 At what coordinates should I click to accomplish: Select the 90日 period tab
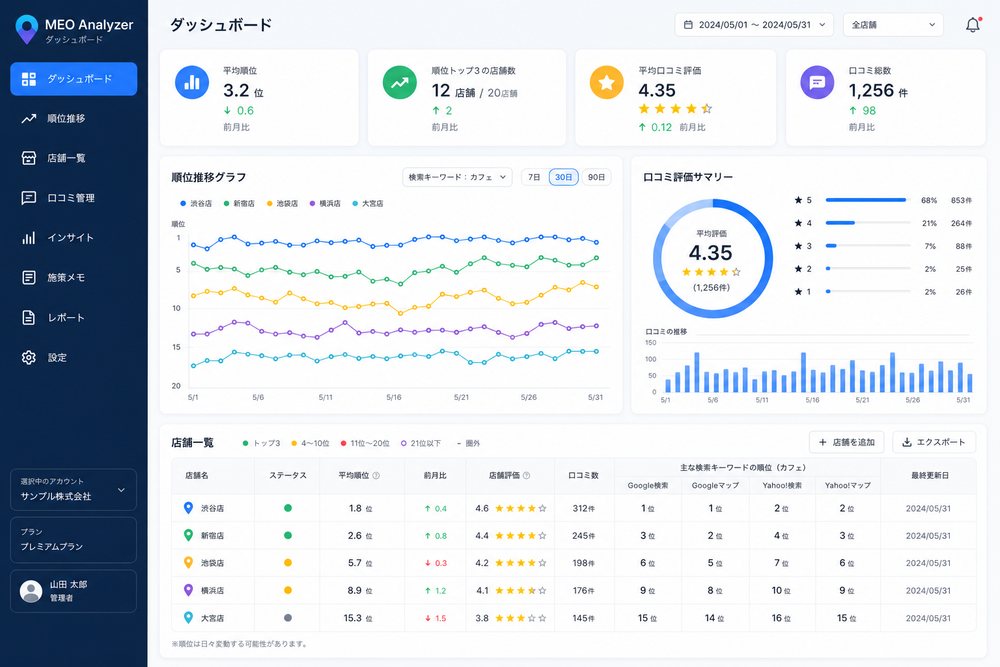(x=596, y=177)
